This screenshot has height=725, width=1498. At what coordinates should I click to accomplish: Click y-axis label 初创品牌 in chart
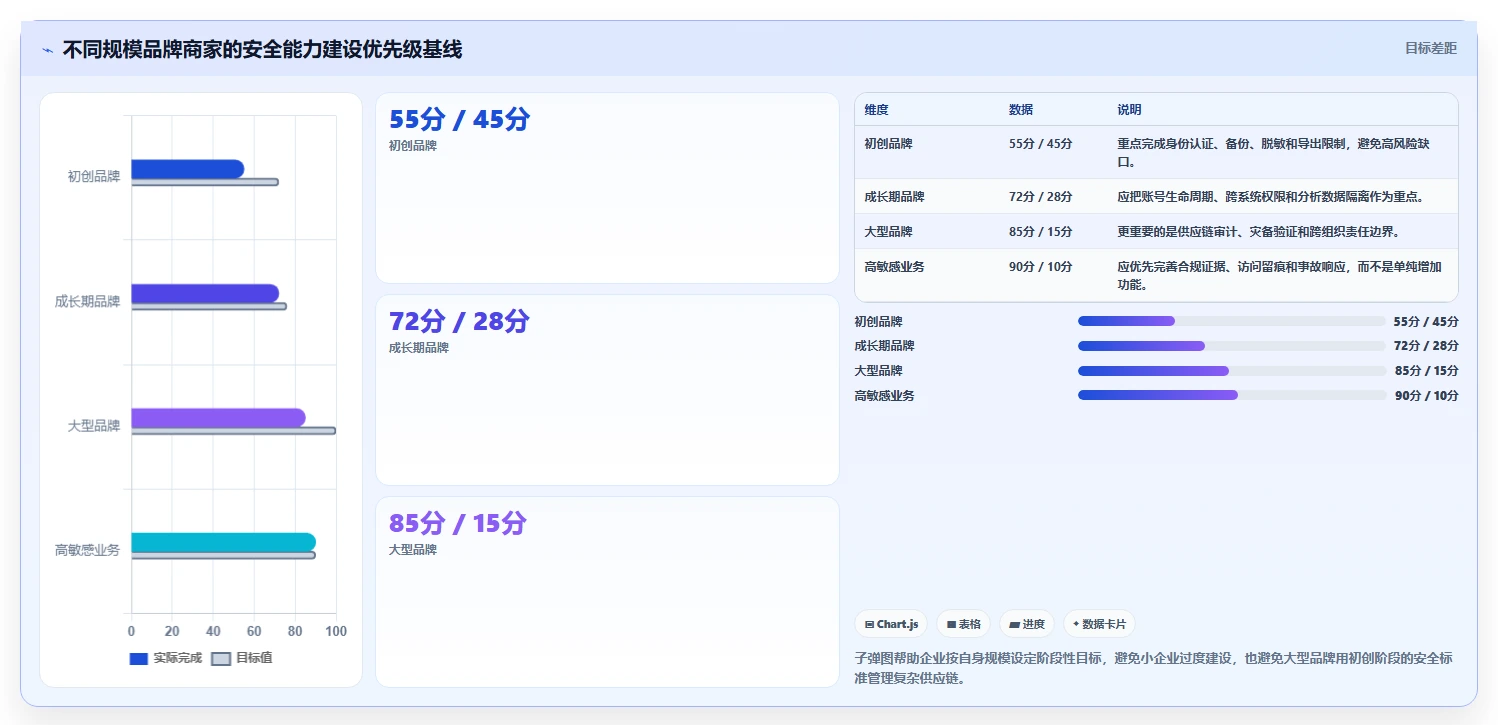[94, 177]
